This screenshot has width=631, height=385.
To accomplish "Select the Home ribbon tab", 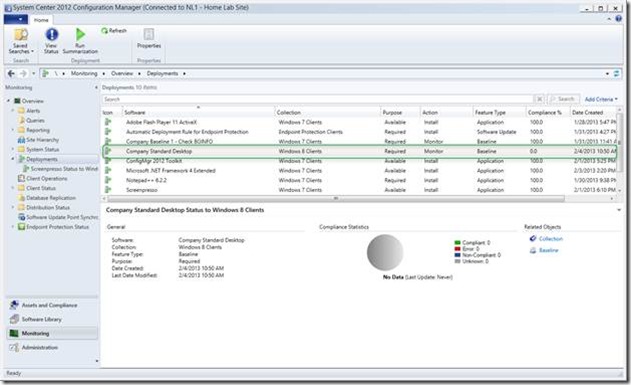I will point(41,20).
